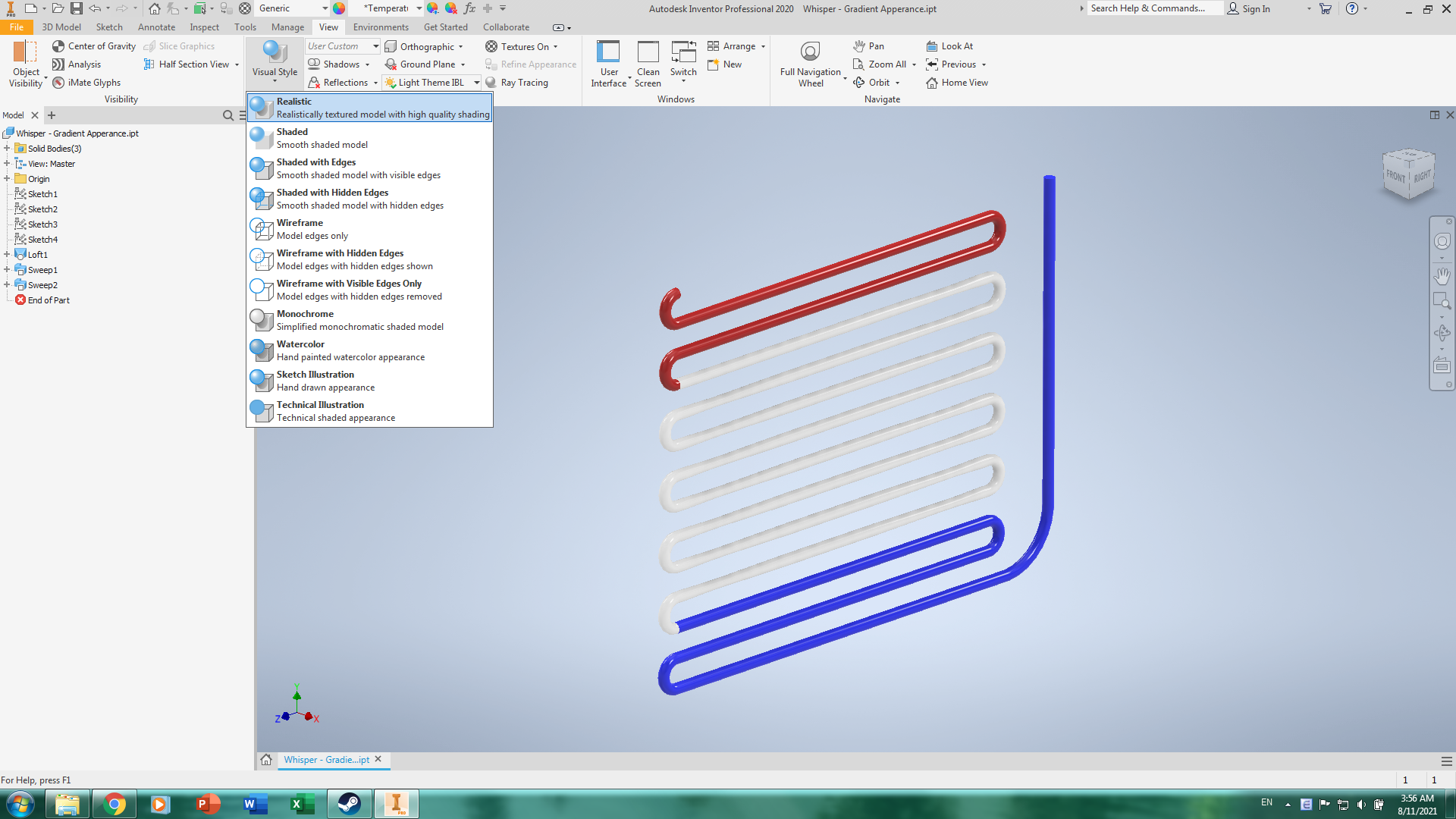Go to Previous view

tap(951, 64)
